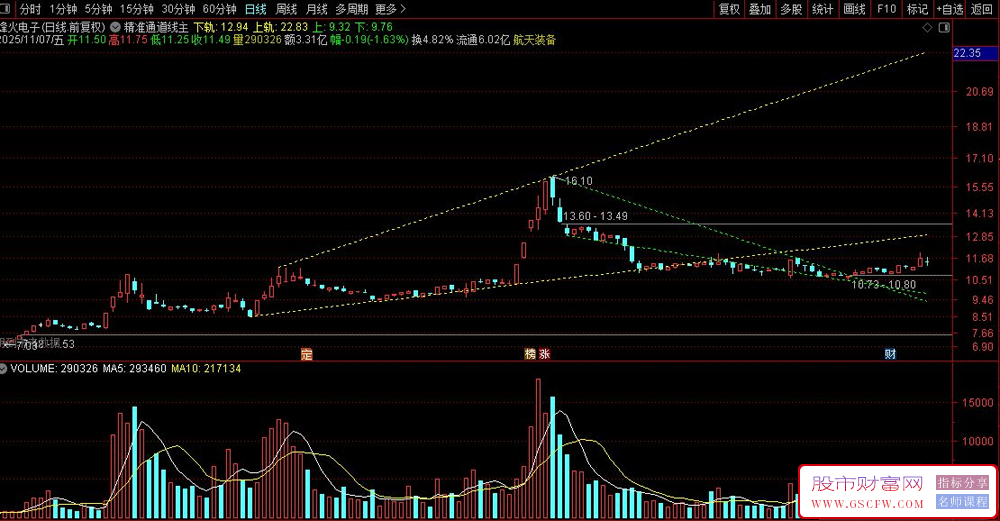Open the 多周期 multi-period view

(352, 10)
